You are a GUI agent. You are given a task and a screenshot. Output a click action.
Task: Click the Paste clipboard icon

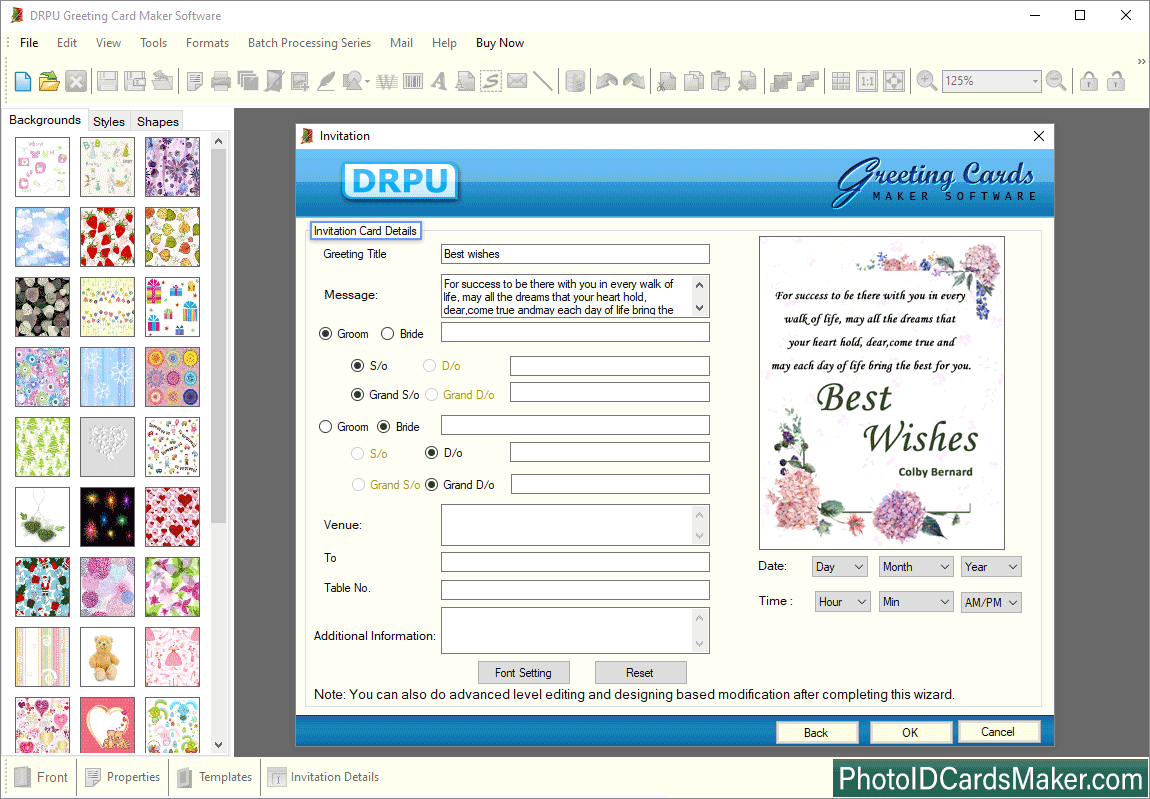[720, 81]
